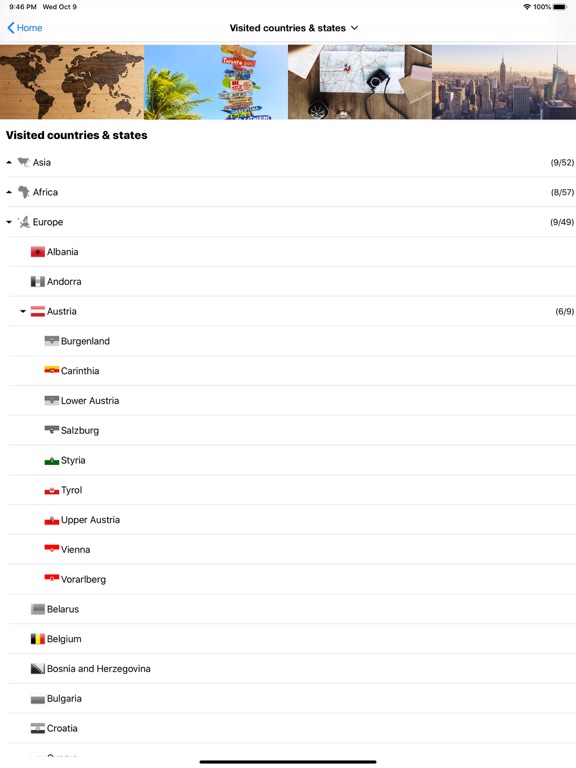Tap the wooden world map photo
Image resolution: width=576 pixels, height=768 pixels.
pyautogui.click(x=72, y=82)
